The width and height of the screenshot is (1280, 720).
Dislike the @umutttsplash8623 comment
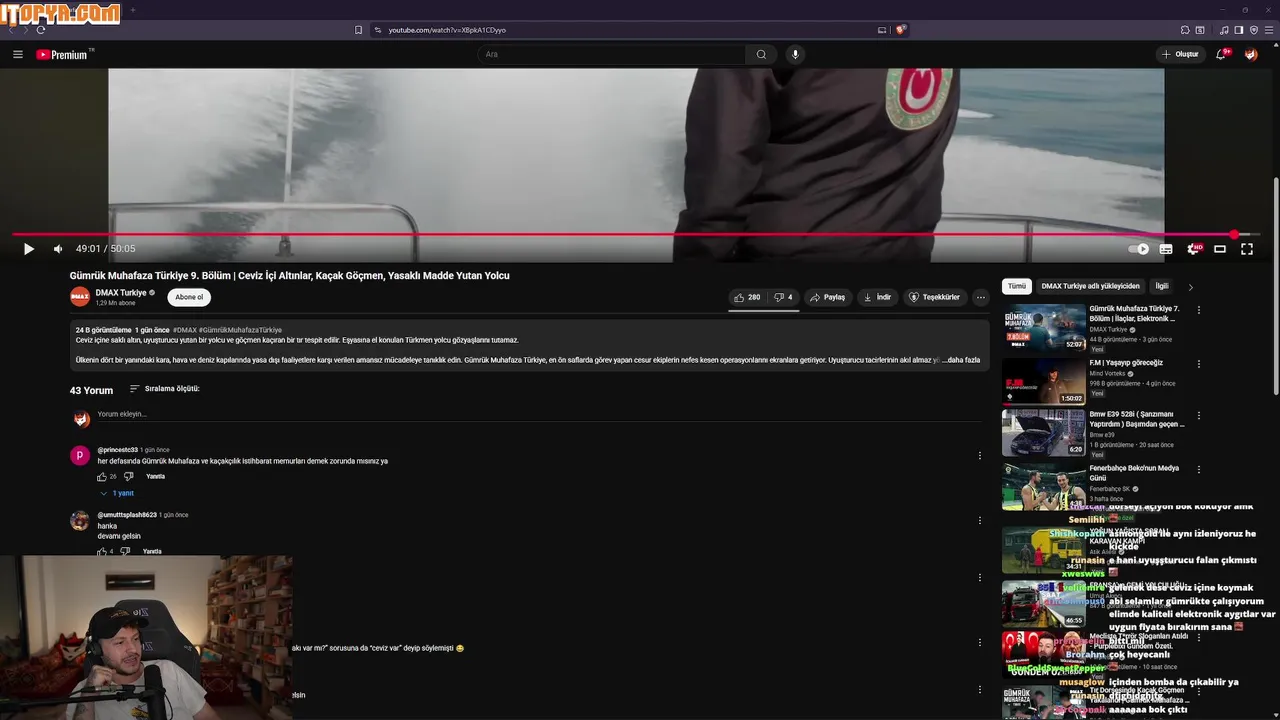[x=125, y=551]
